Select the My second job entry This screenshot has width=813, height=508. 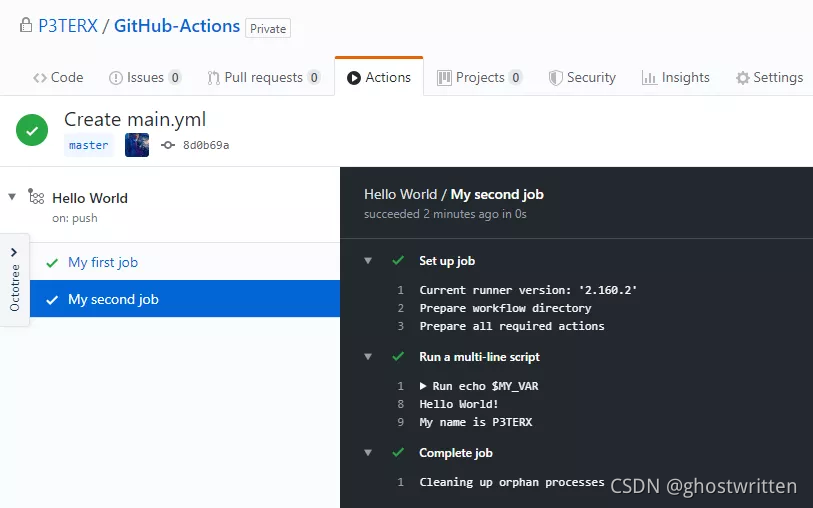(x=185, y=299)
